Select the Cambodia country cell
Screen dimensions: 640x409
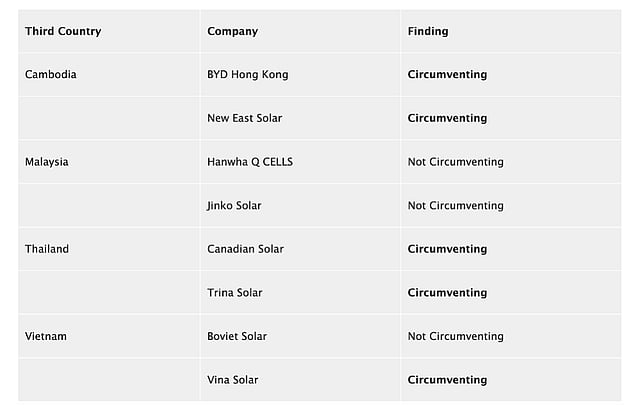[x=51, y=74]
